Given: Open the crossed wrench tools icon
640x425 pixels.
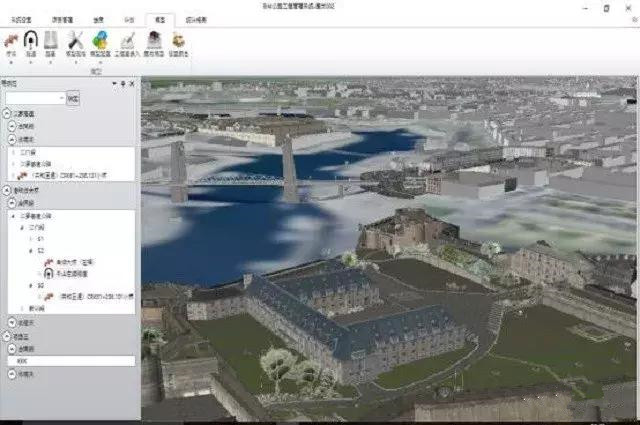Looking at the screenshot, I should [76, 41].
